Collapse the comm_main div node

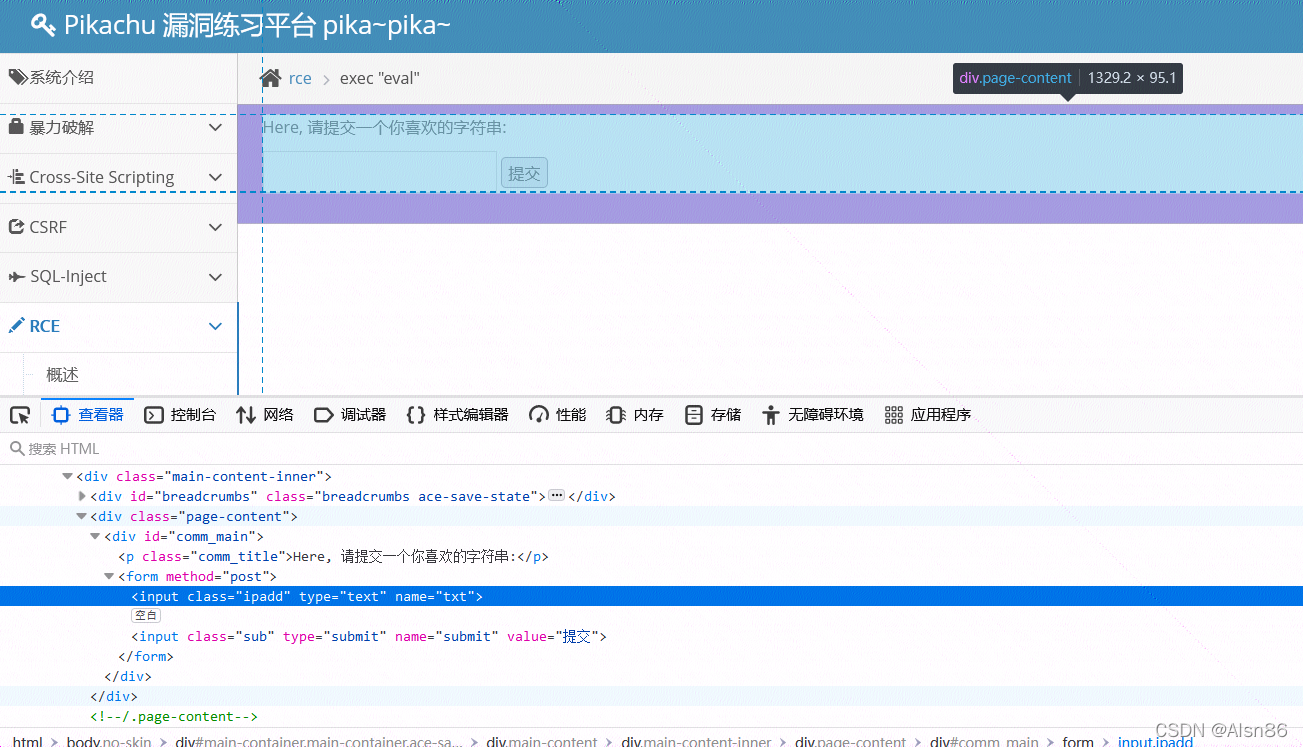95,537
